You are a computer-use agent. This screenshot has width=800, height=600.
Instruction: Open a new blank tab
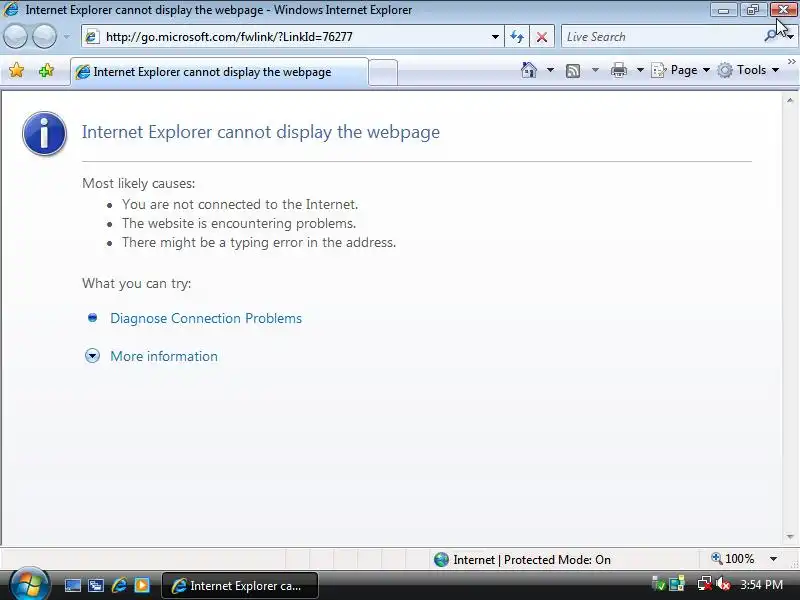(x=383, y=72)
